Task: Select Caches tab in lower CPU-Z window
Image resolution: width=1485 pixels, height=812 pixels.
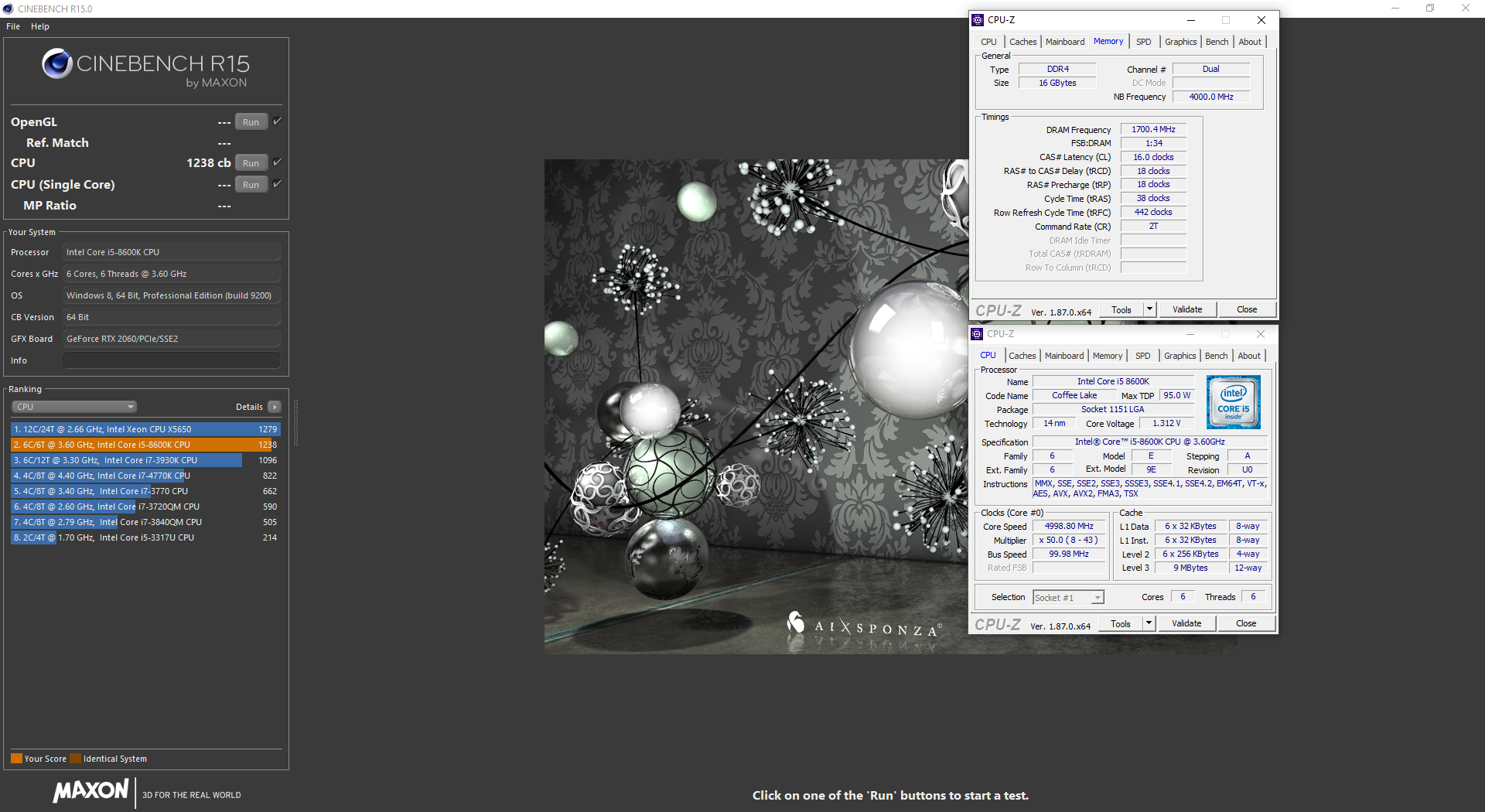Action: (x=1022, y=356)
